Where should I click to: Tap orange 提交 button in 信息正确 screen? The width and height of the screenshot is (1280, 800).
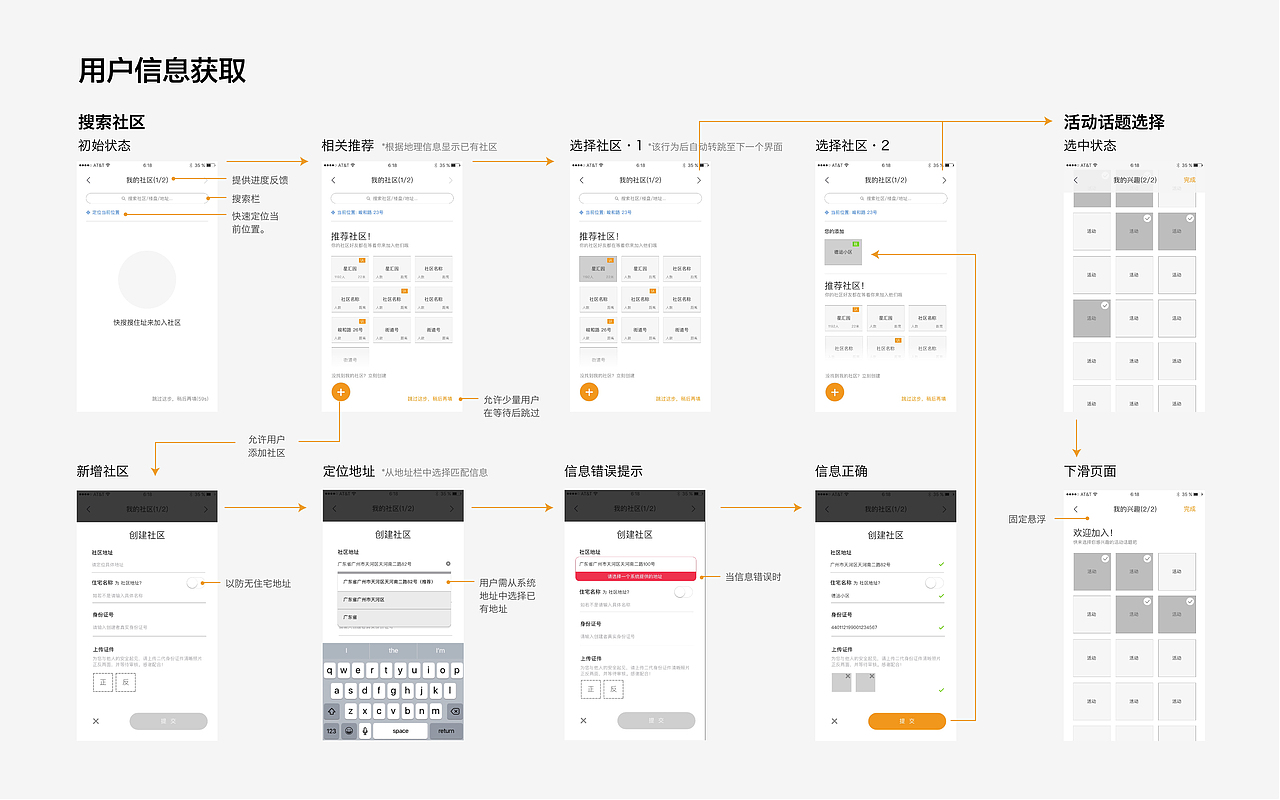tap(907, 721)
